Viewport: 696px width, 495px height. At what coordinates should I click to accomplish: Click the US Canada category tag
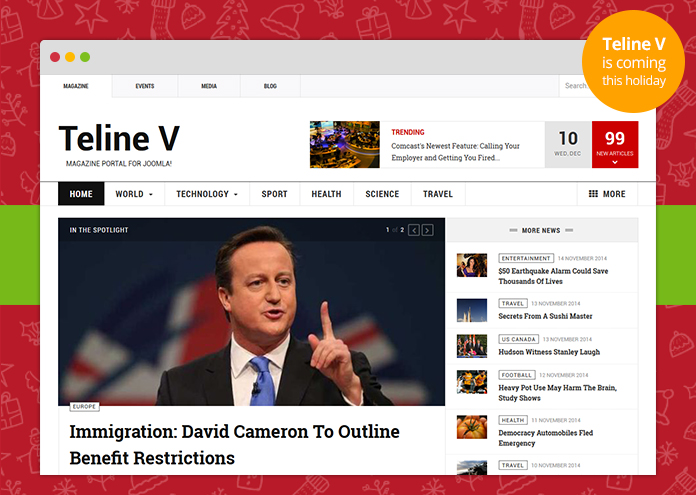tap(518, 339)
